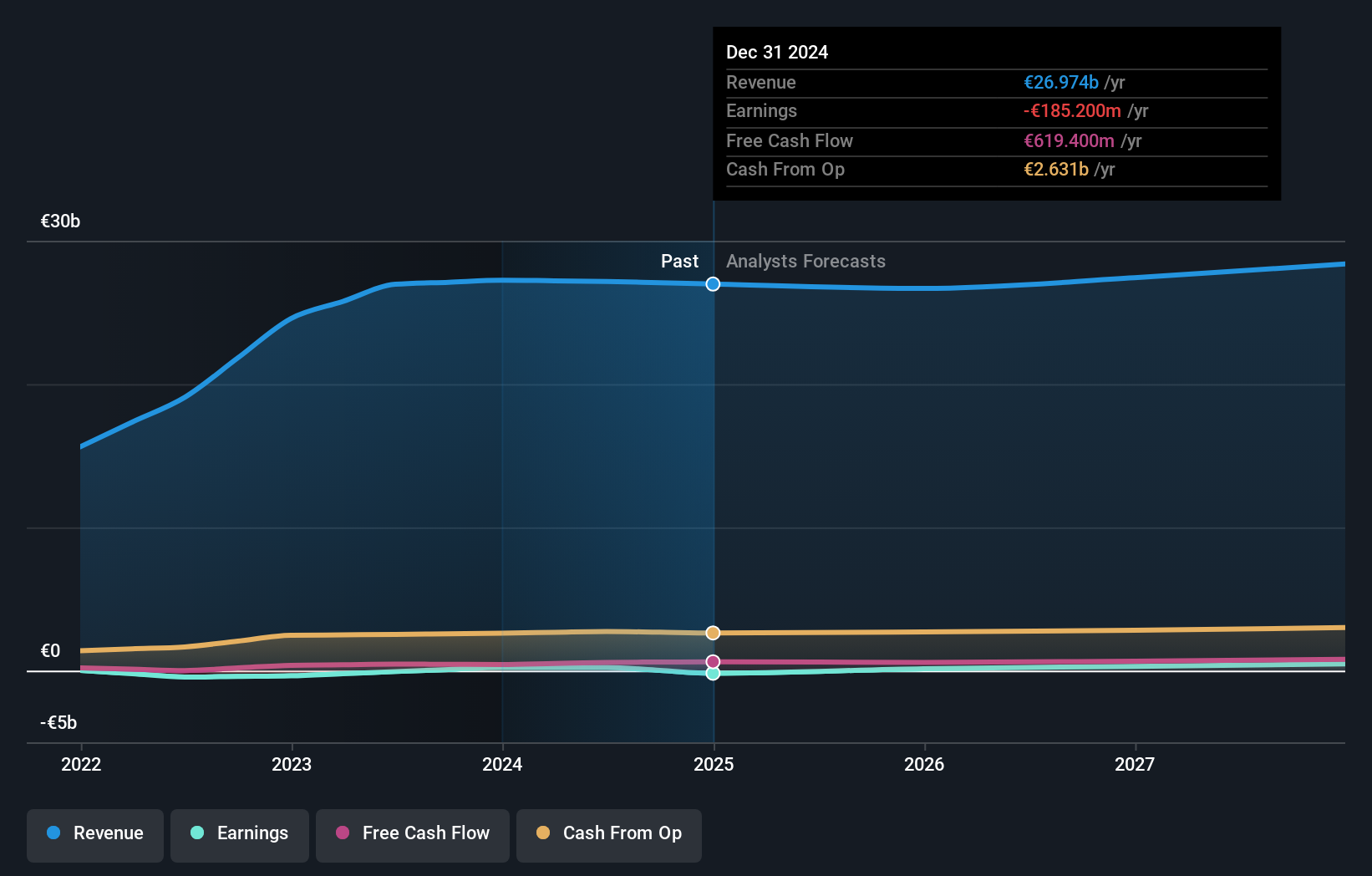Click the 2027 x-axis label
The width and height of the screenshot is (1372, 876).
1135,764
